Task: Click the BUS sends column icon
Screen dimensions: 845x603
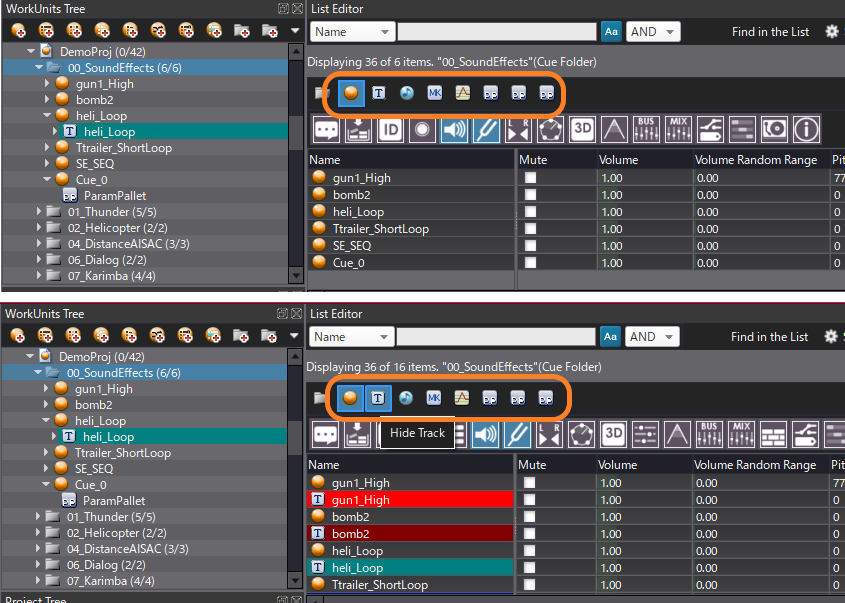Action: (646, 129)
